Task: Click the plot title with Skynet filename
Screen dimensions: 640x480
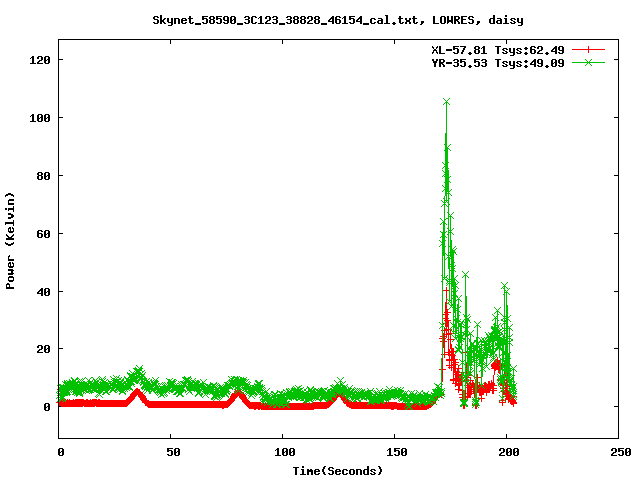Action: [x=338, y=20]
